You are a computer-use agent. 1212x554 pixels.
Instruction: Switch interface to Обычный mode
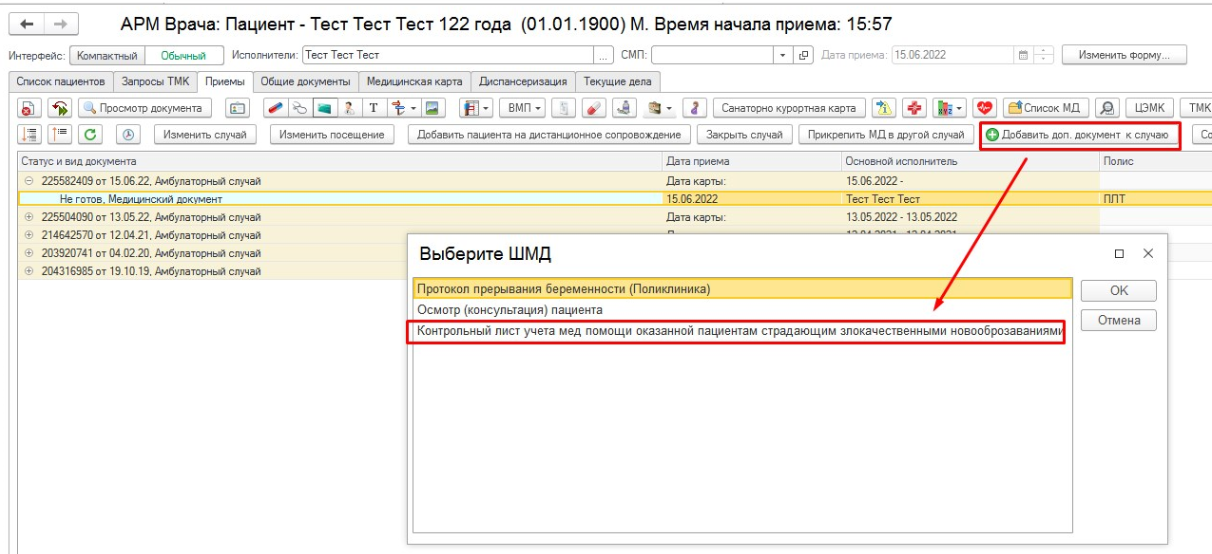click(x=183, y=56)
